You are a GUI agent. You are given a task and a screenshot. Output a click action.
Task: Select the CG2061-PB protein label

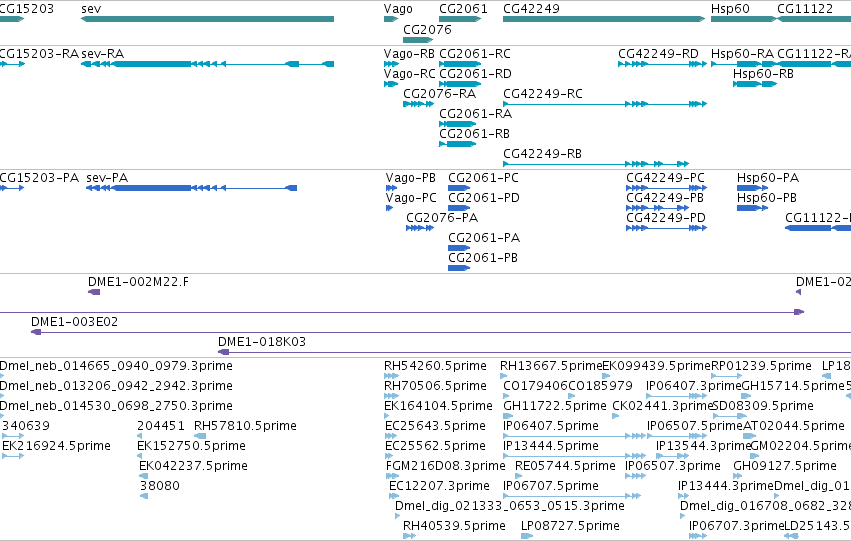(483, 258)
